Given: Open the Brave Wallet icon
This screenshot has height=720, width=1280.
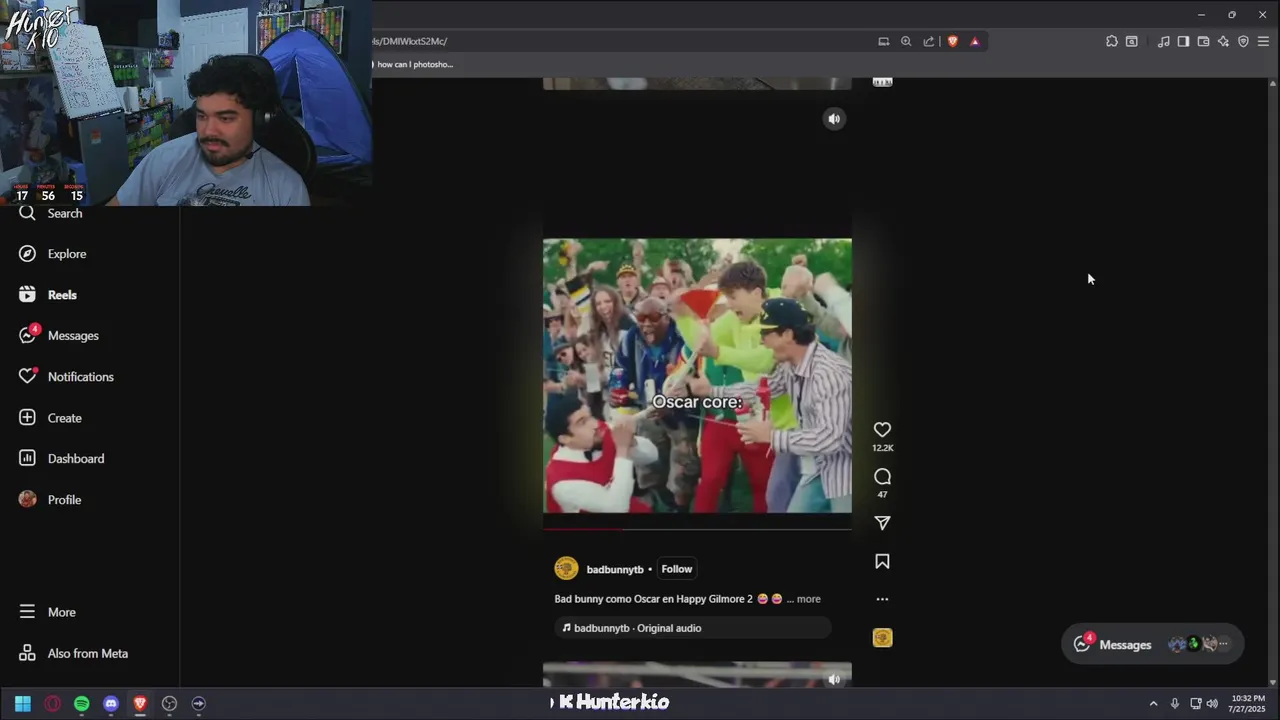Looking at the screenshot, I should click(x=1203, y=41).
